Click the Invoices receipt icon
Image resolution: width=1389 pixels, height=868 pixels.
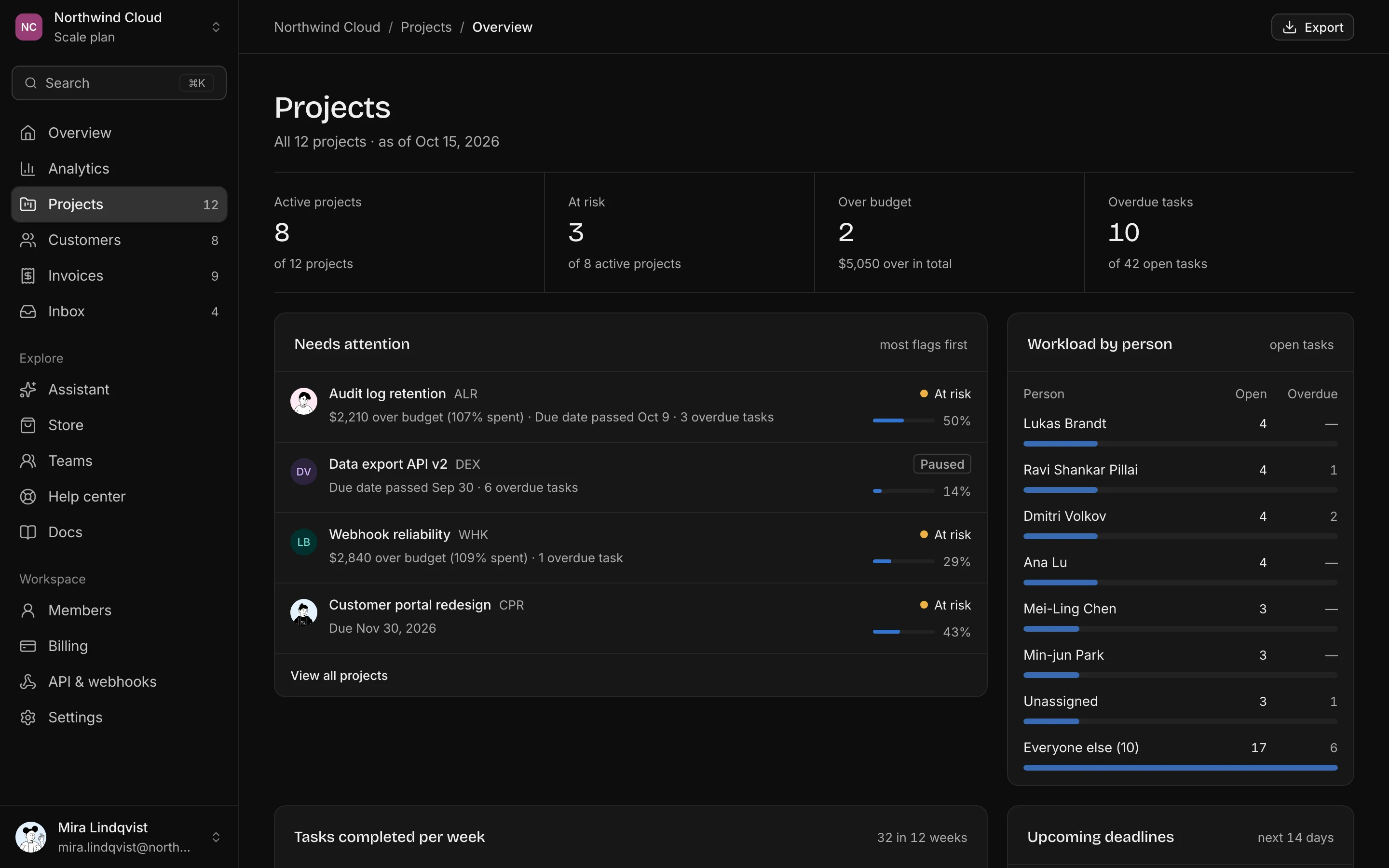click(x=27, y=275)
